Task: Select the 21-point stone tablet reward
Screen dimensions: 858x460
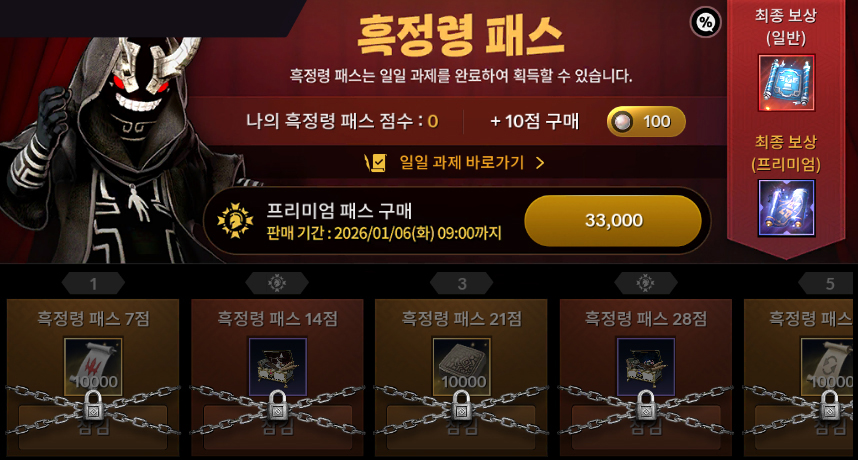Action: (462, 366)
